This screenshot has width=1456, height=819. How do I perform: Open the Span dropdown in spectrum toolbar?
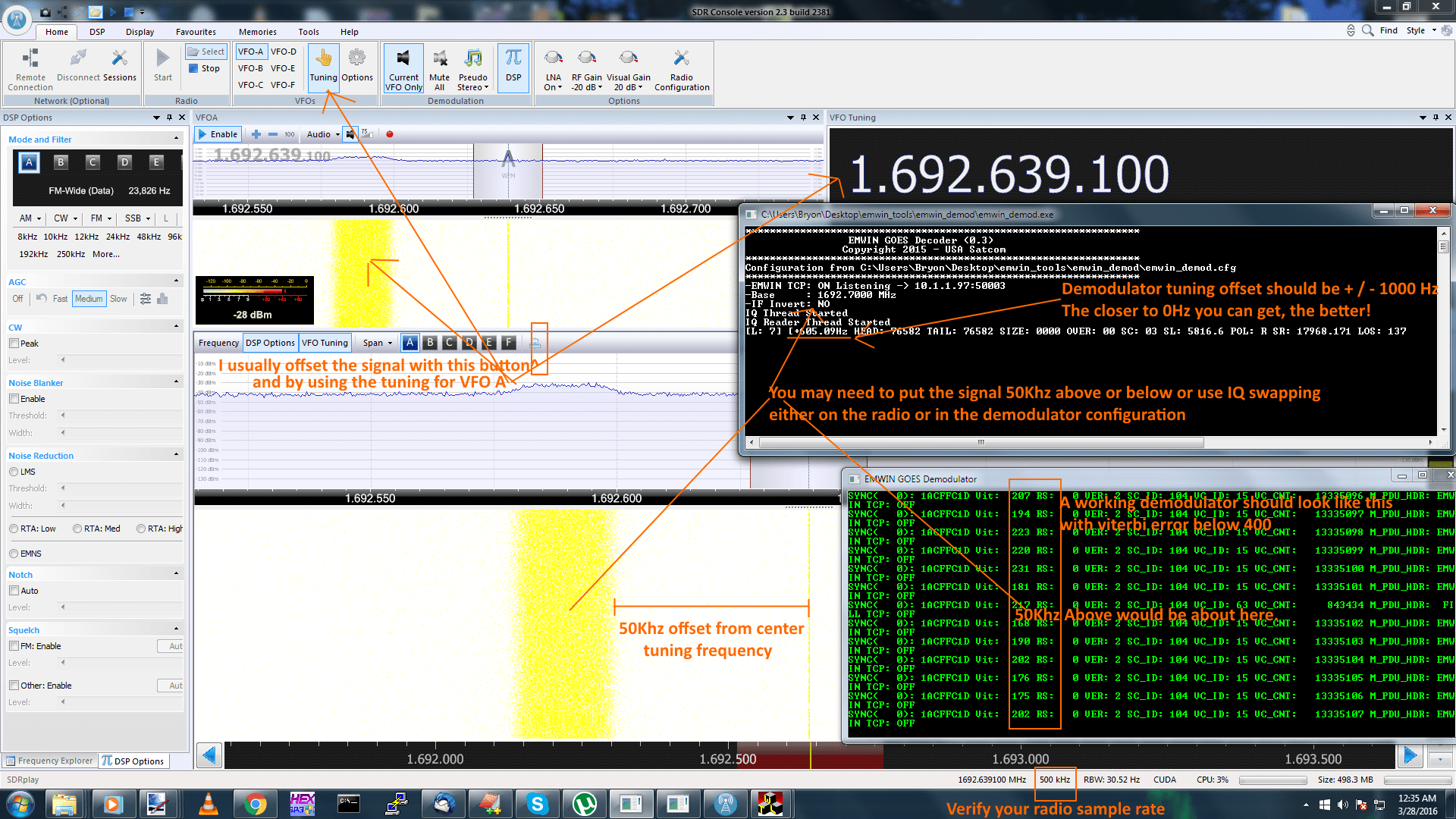point(377,343)
